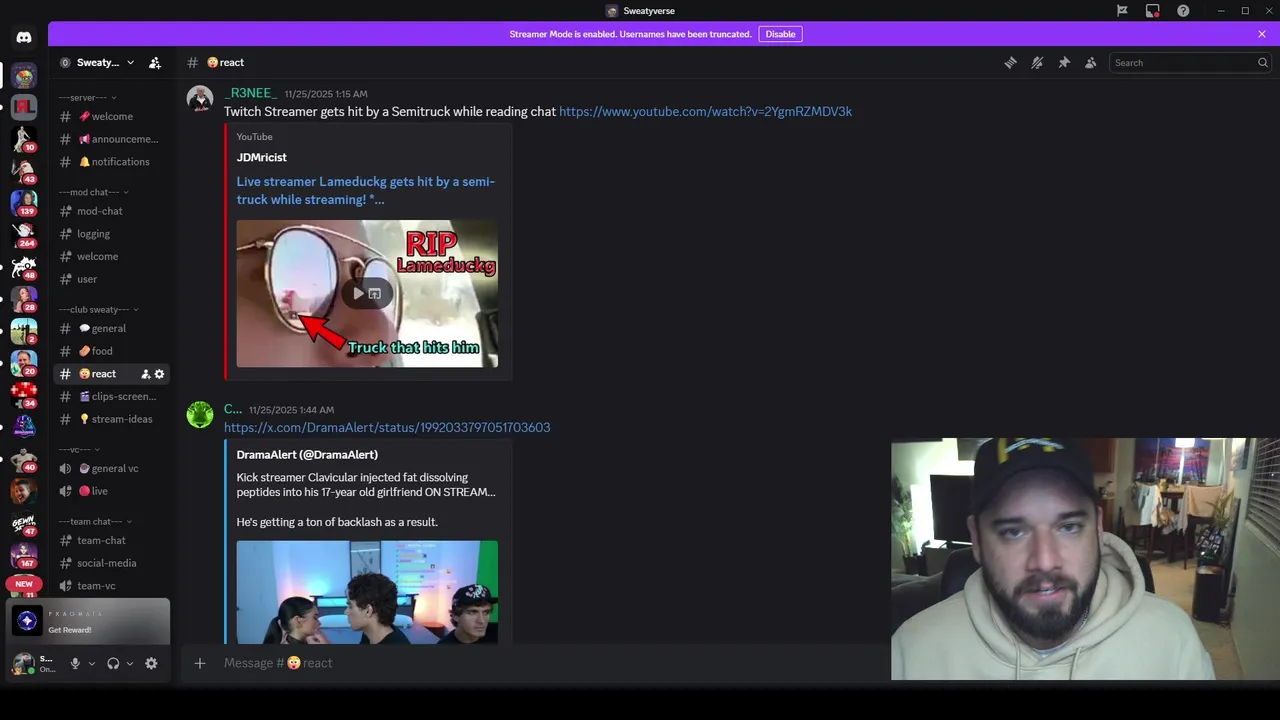Open Live streamer Lameduckg embed title link

pos(366,190)
